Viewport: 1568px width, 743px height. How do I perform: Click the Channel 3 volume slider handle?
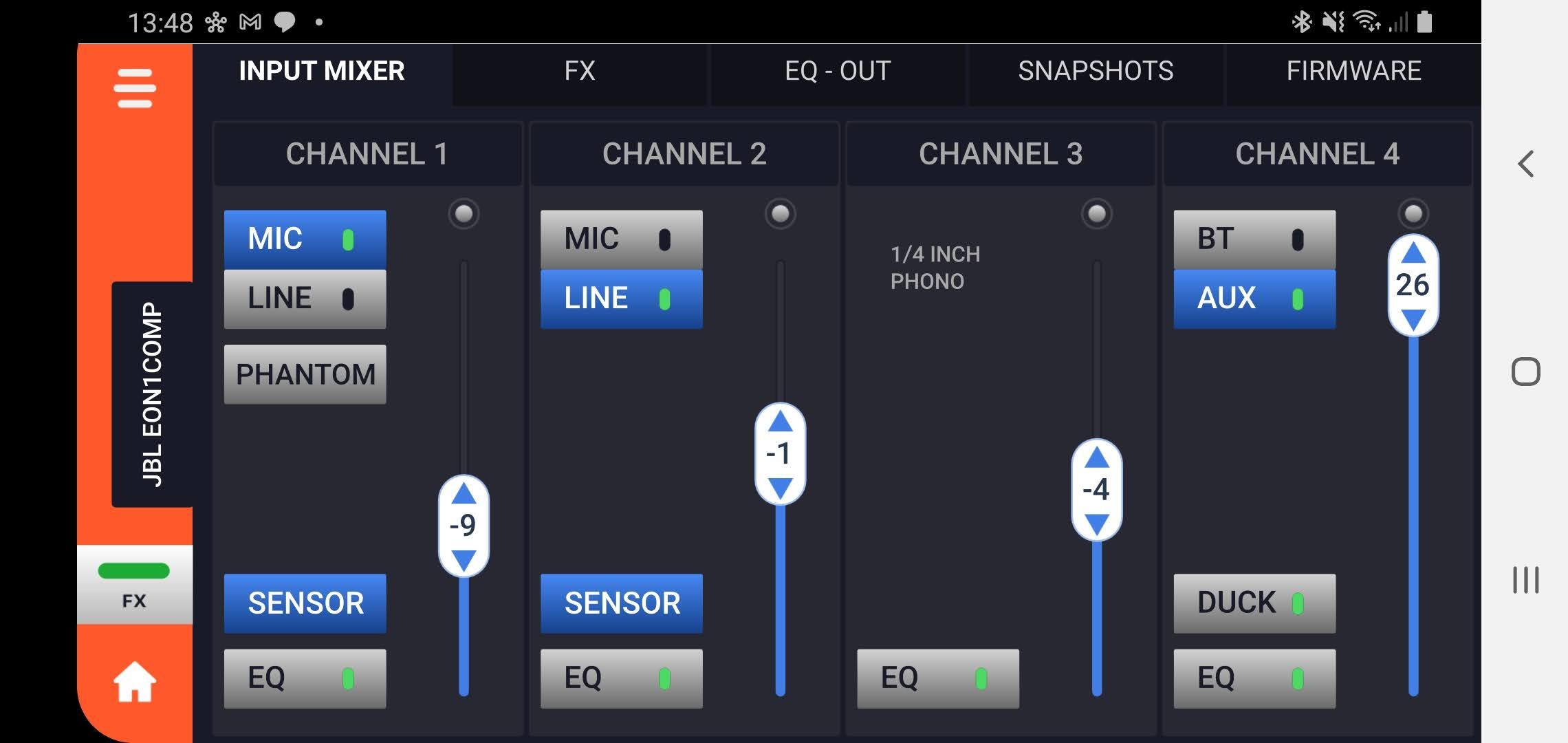pos(1097,489)
